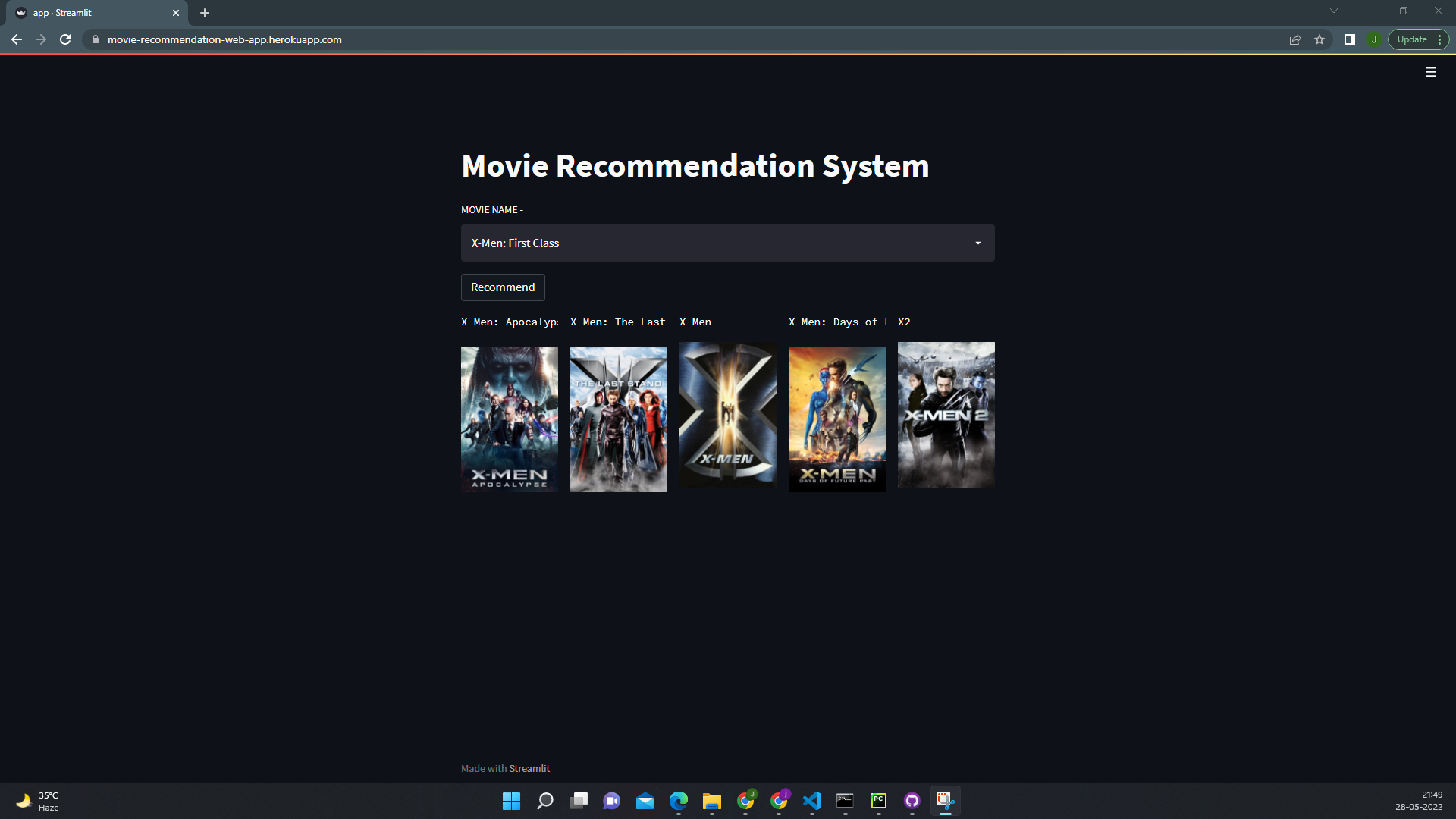Open a new browser tab
This screenshot has height=819, width=1456.
205,13
